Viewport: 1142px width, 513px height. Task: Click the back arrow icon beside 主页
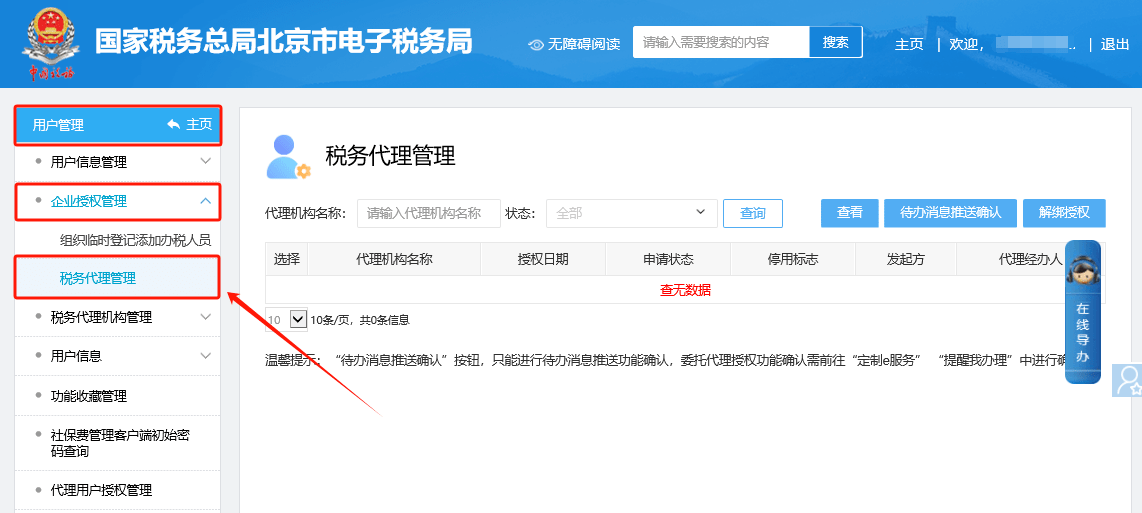pos(174,125)
